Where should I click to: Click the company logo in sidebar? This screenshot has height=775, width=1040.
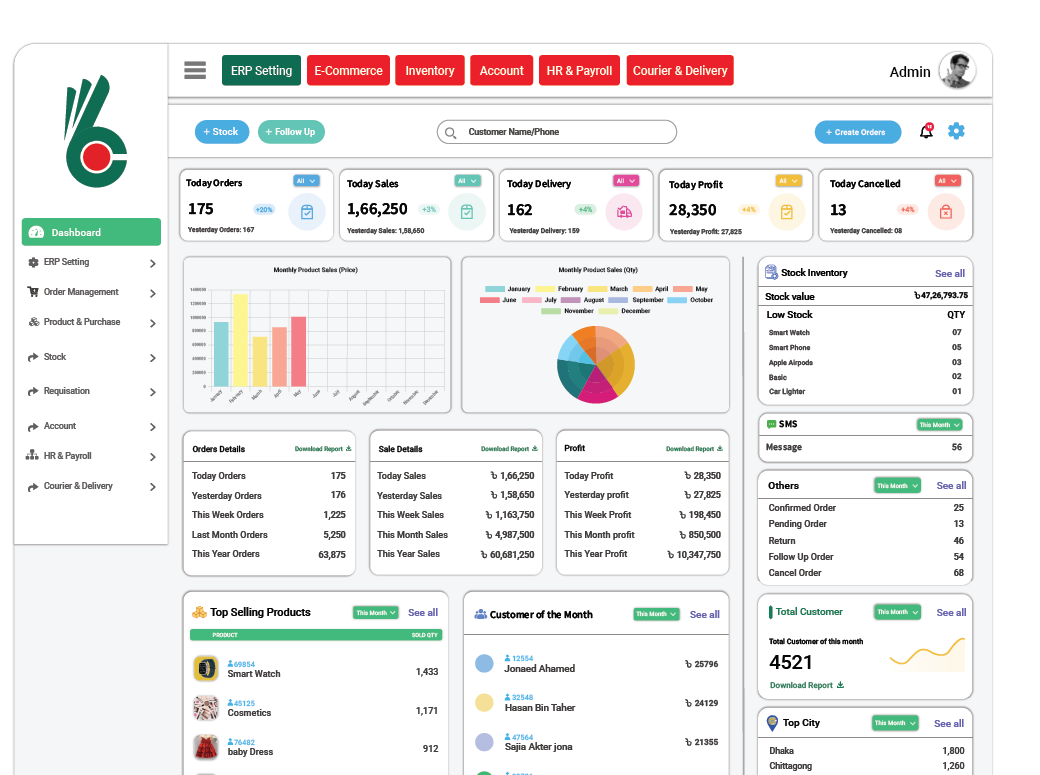pos(95,133)
